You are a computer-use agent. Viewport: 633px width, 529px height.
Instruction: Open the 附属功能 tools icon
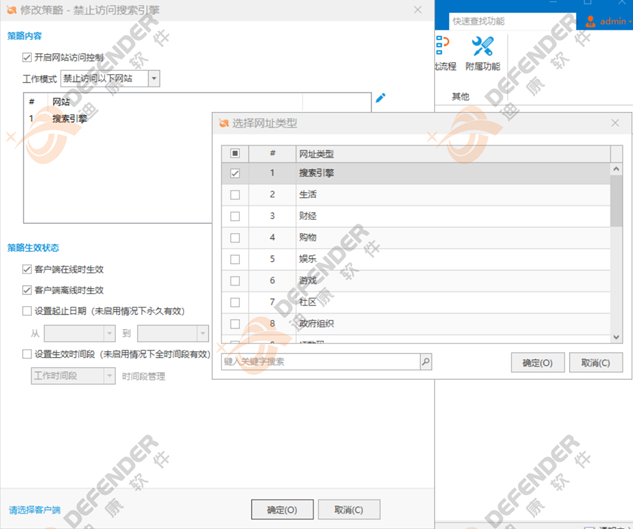coord(483,46)
